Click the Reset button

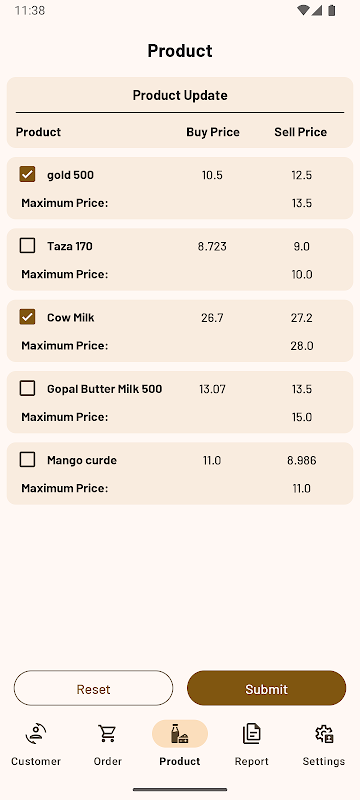tap(93, 688)
